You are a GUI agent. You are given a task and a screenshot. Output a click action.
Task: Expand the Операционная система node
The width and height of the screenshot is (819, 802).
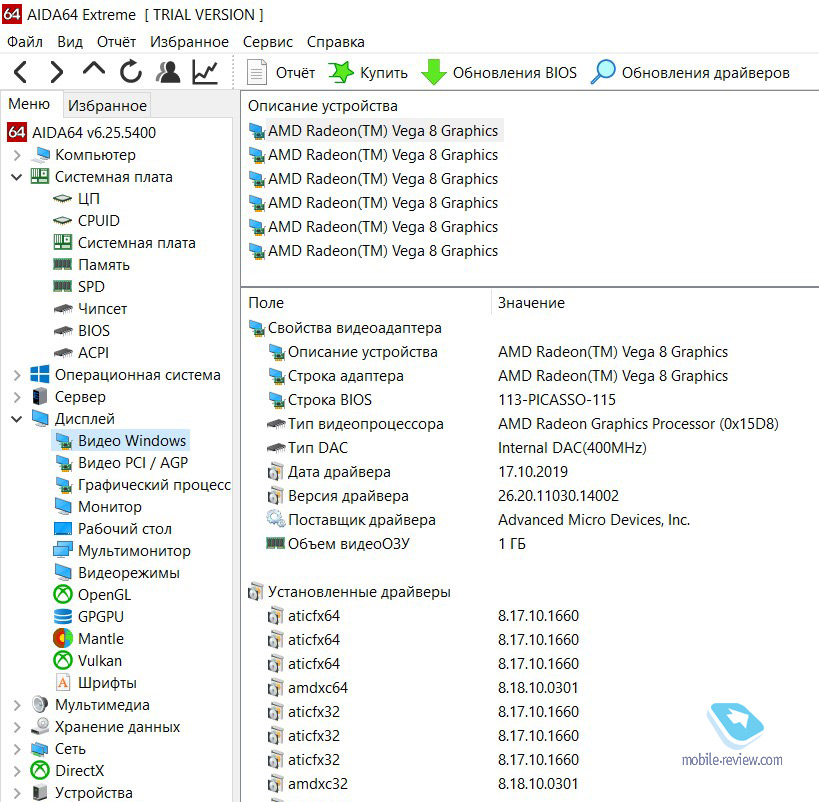(x=17, y=375)
